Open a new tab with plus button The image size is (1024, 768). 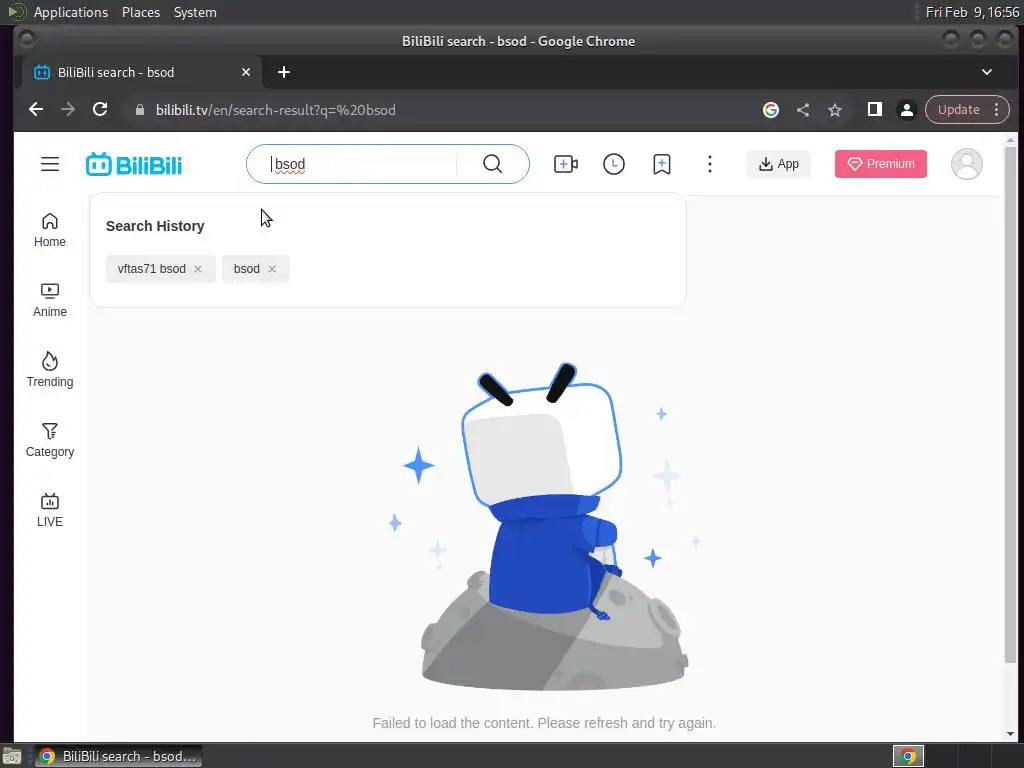(x=283, y=72)
